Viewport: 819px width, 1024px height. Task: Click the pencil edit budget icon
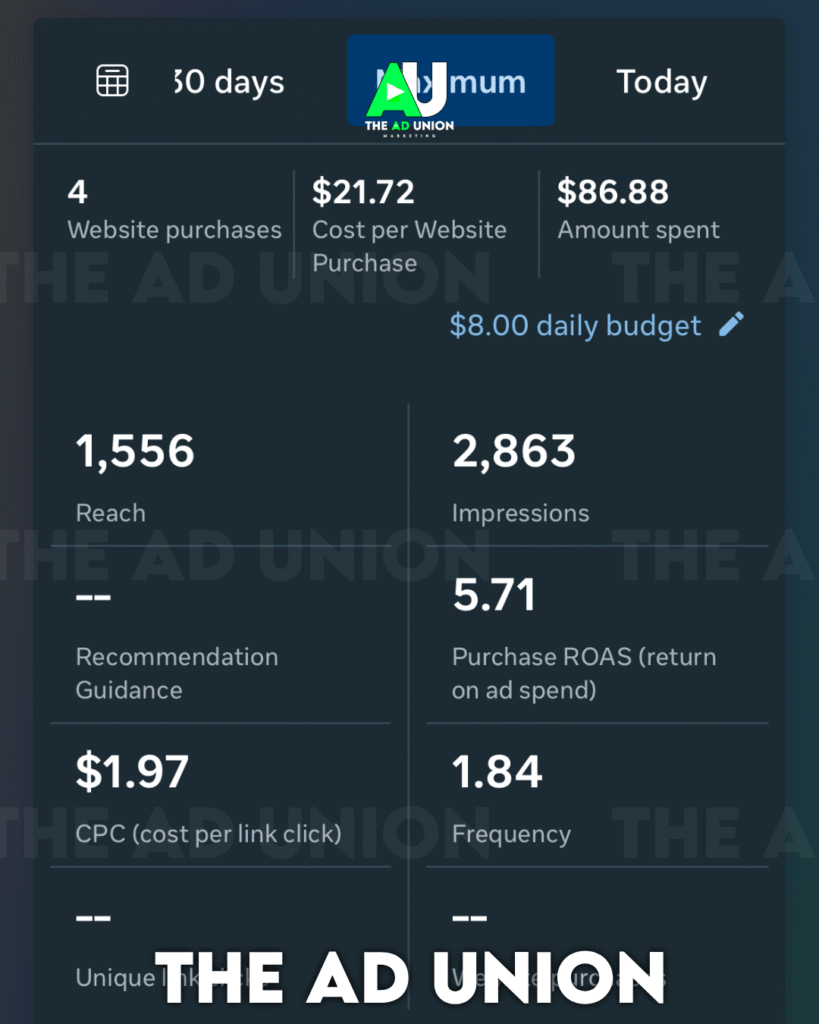pos(732,325)
